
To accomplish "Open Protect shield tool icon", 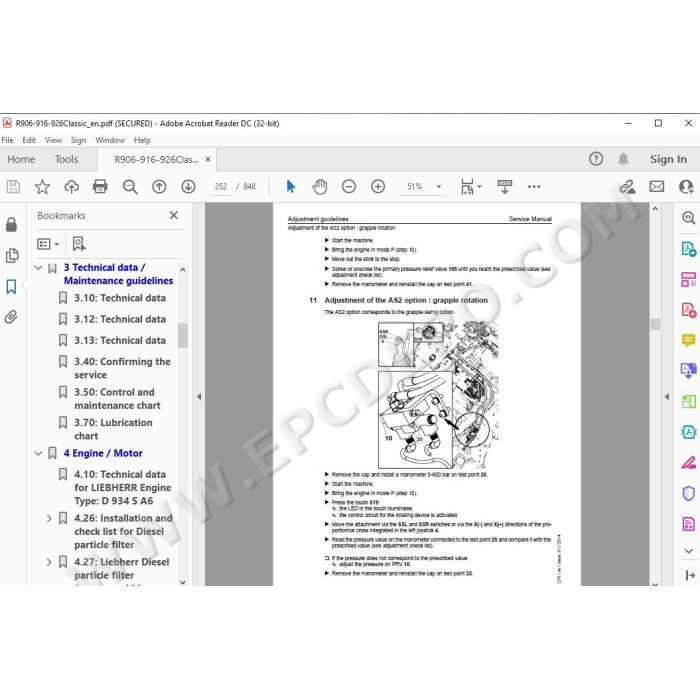I will (x=688, y=493).
